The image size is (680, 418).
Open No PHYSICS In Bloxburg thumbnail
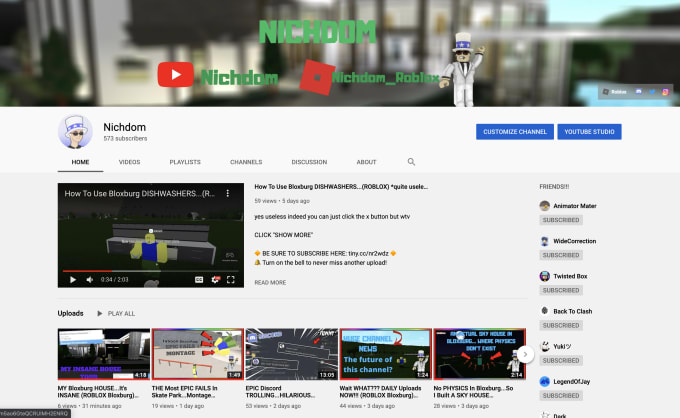pos(480,354)
